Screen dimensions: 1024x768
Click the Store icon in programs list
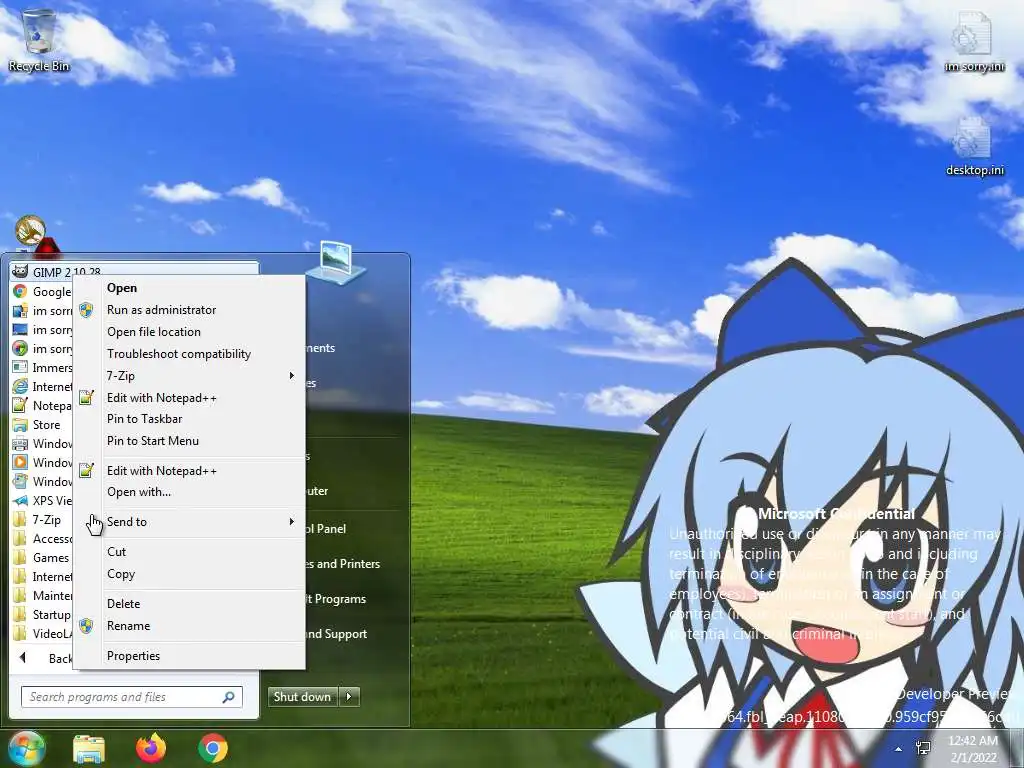(20, 424)
